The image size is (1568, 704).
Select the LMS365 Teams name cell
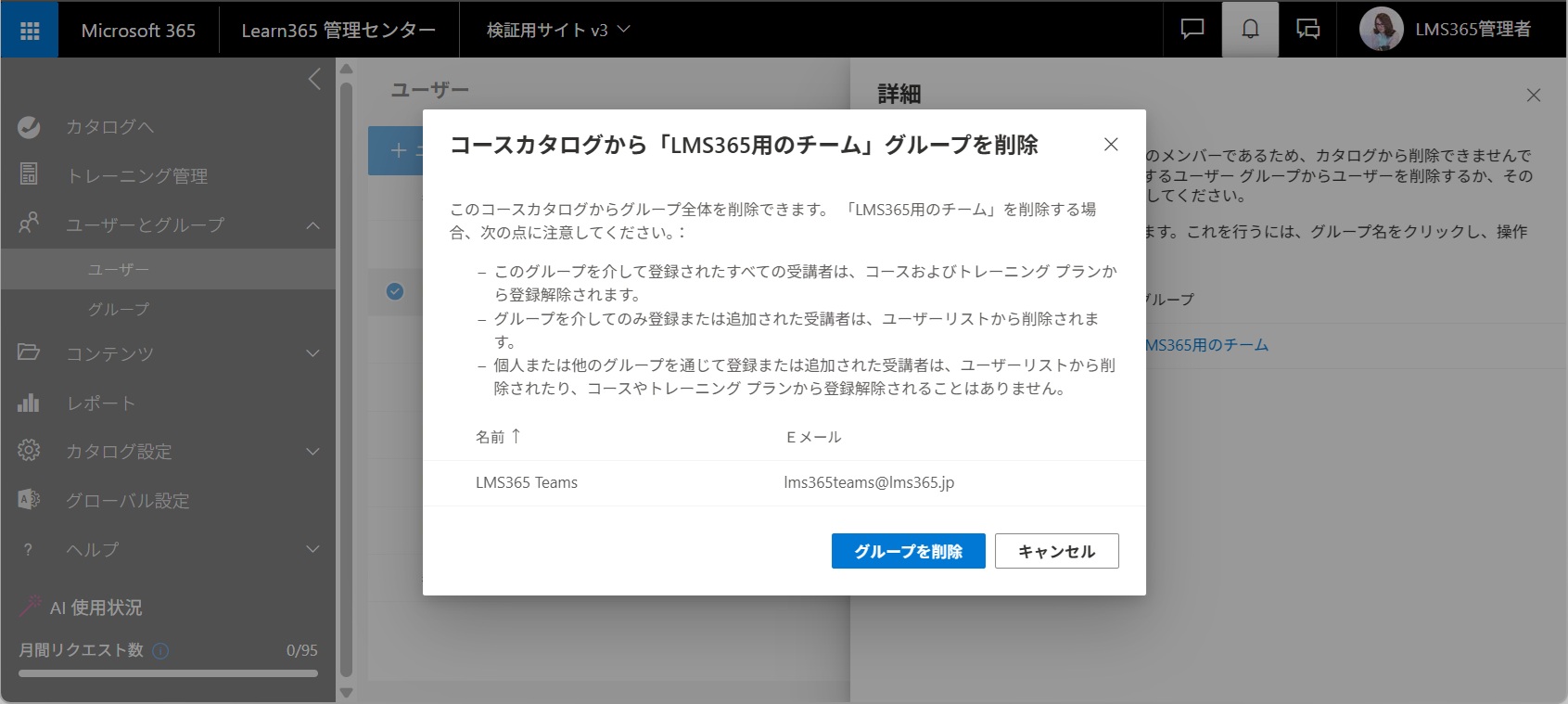click(527, 482)
